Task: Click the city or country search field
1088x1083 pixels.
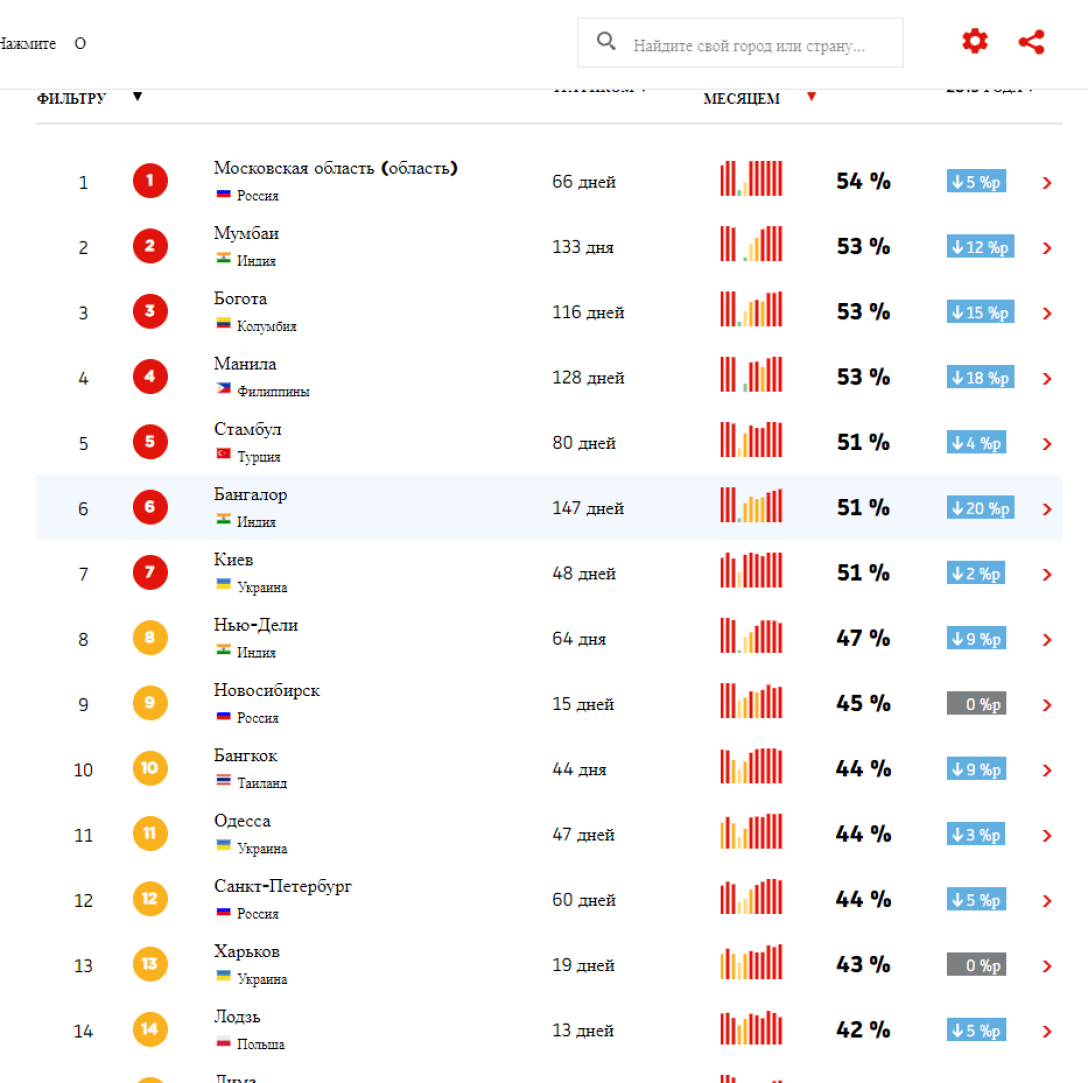Action: (750, 46)
